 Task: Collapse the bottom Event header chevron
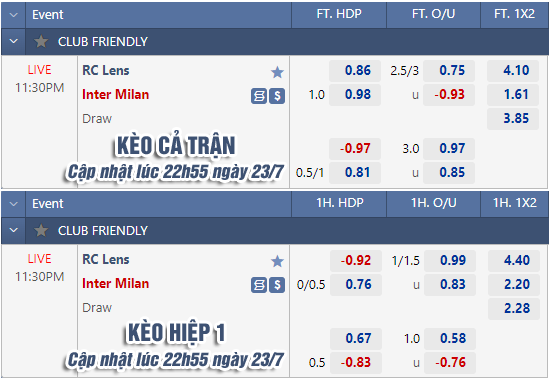coord(13,204)
